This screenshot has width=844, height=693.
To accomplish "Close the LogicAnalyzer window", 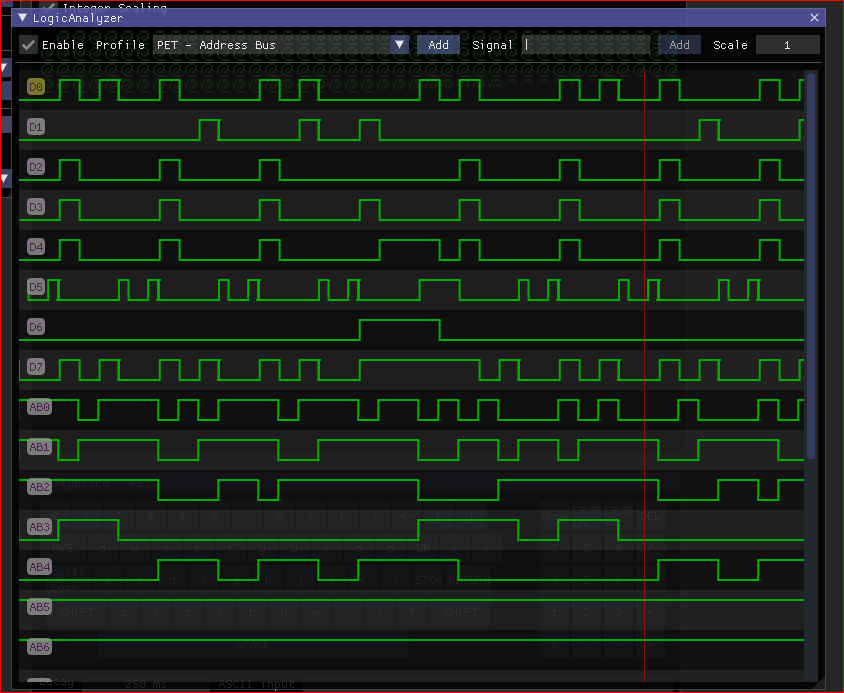I will click(816, 18).
